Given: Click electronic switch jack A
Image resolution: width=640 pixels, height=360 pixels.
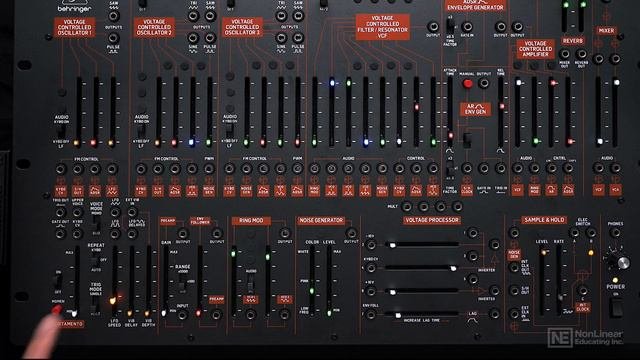Looking at the screenshot, I should 574,233.
